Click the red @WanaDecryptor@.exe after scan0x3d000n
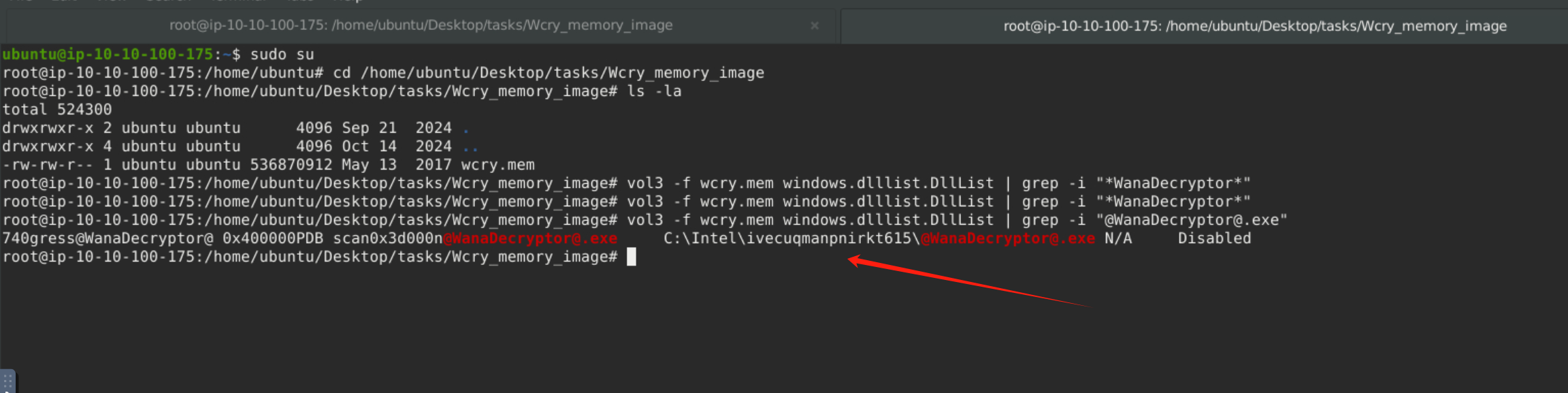This screenshot has height=393, width=1568. coord(530,239)
